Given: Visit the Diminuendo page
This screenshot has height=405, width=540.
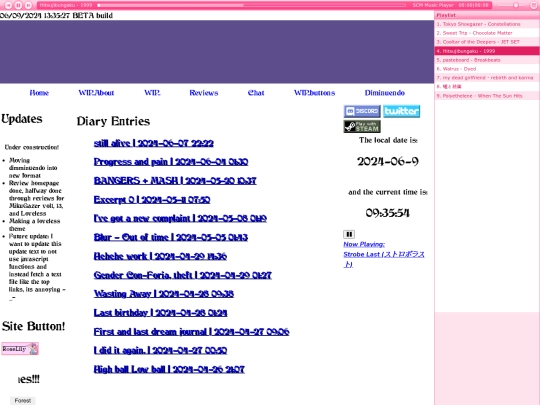Looking at the screenshot, I should [385, 93].
